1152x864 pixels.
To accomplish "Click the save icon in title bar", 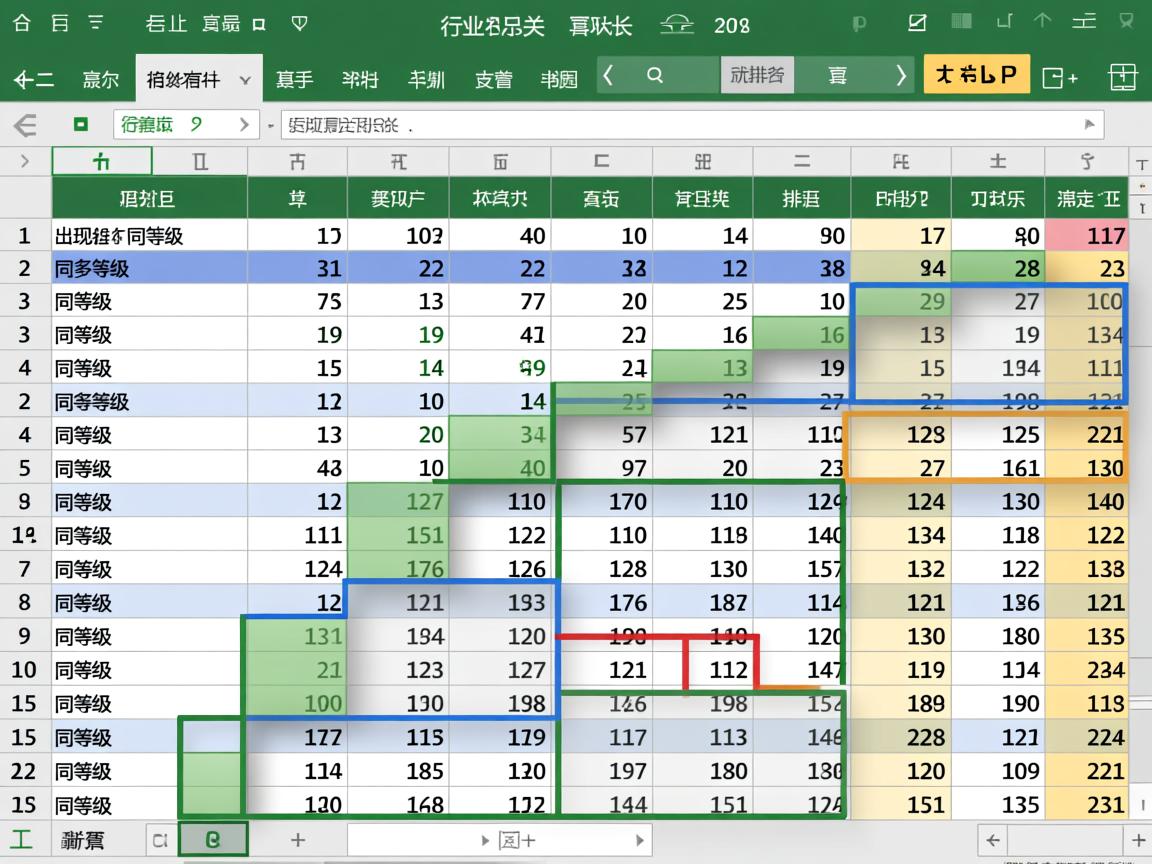I will pyautogui.click(x=60, y=24).
